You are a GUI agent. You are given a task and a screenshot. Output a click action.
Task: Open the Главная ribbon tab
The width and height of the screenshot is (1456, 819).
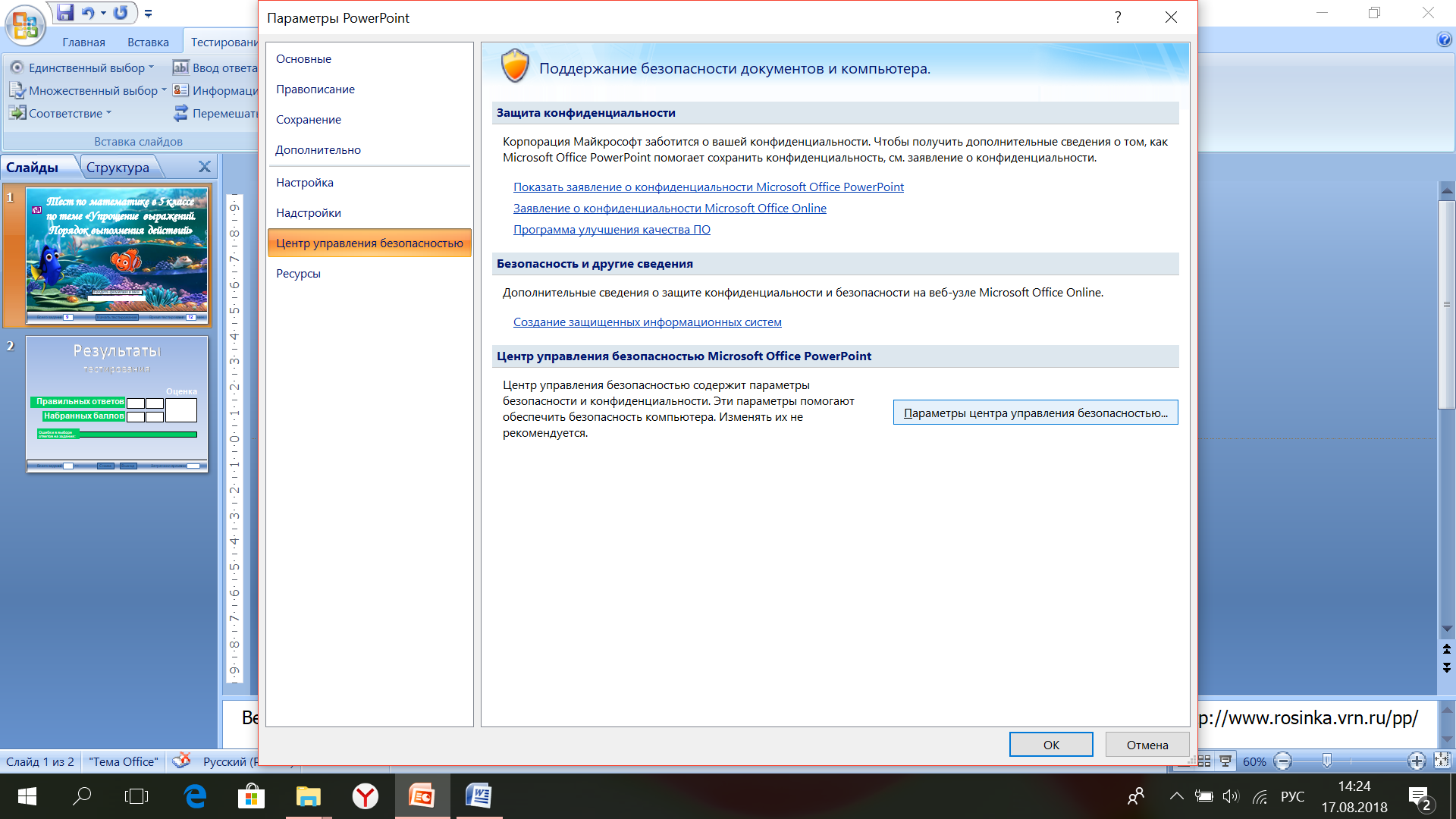coord(83,42)
